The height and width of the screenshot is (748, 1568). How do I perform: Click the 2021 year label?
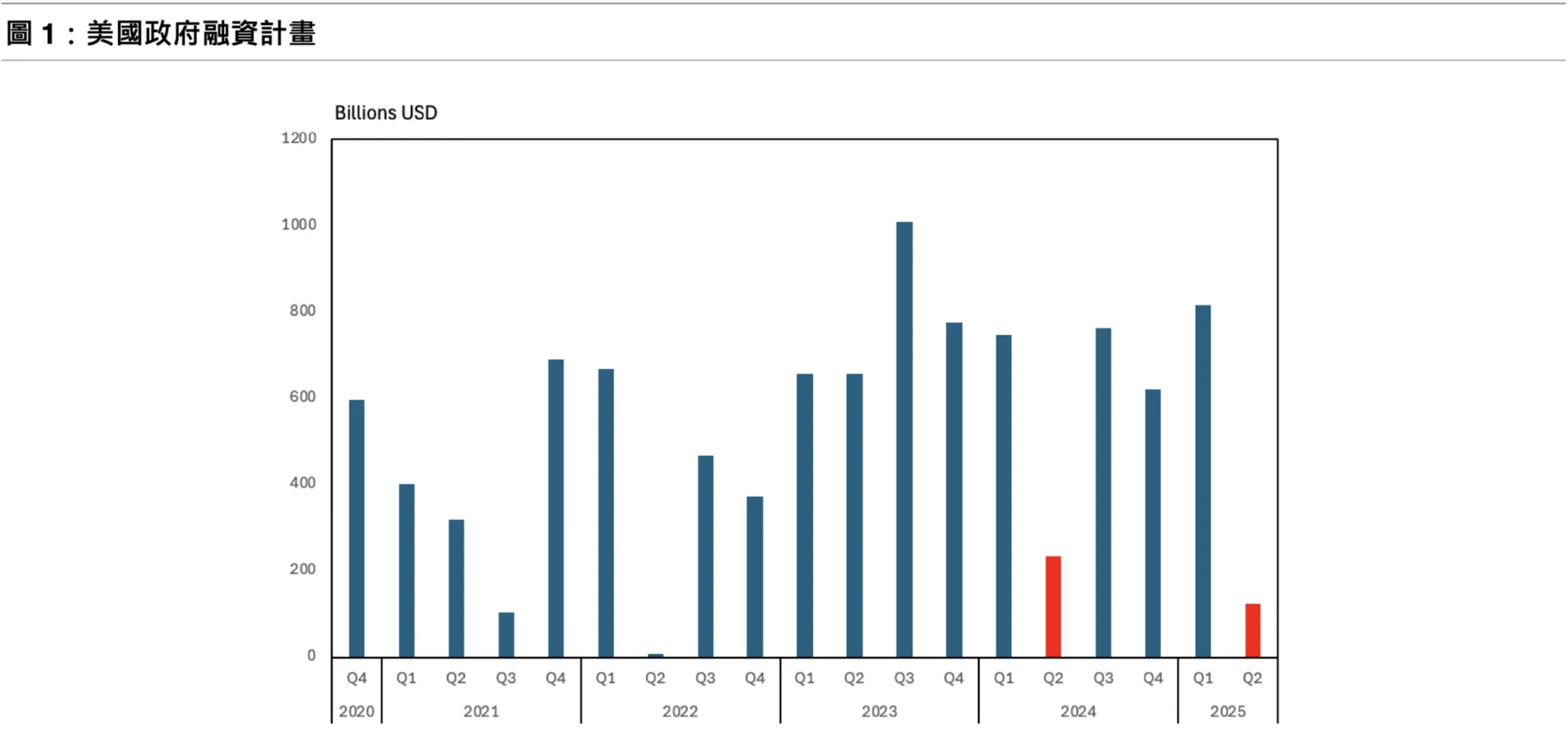coord(481,711)
